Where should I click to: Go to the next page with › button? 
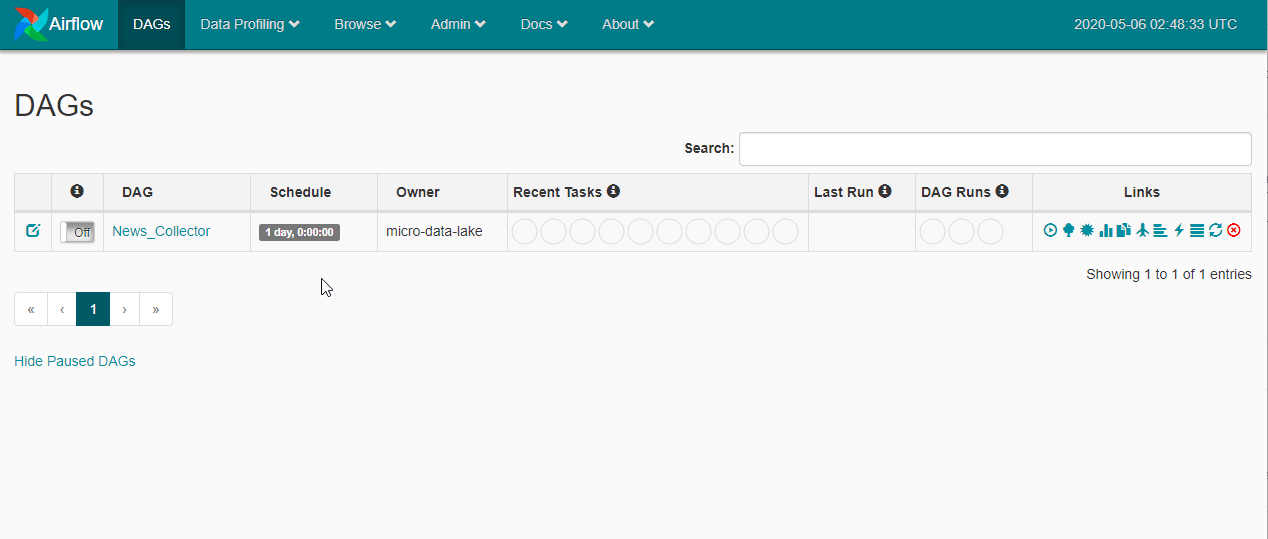click(x=124, y=309)
